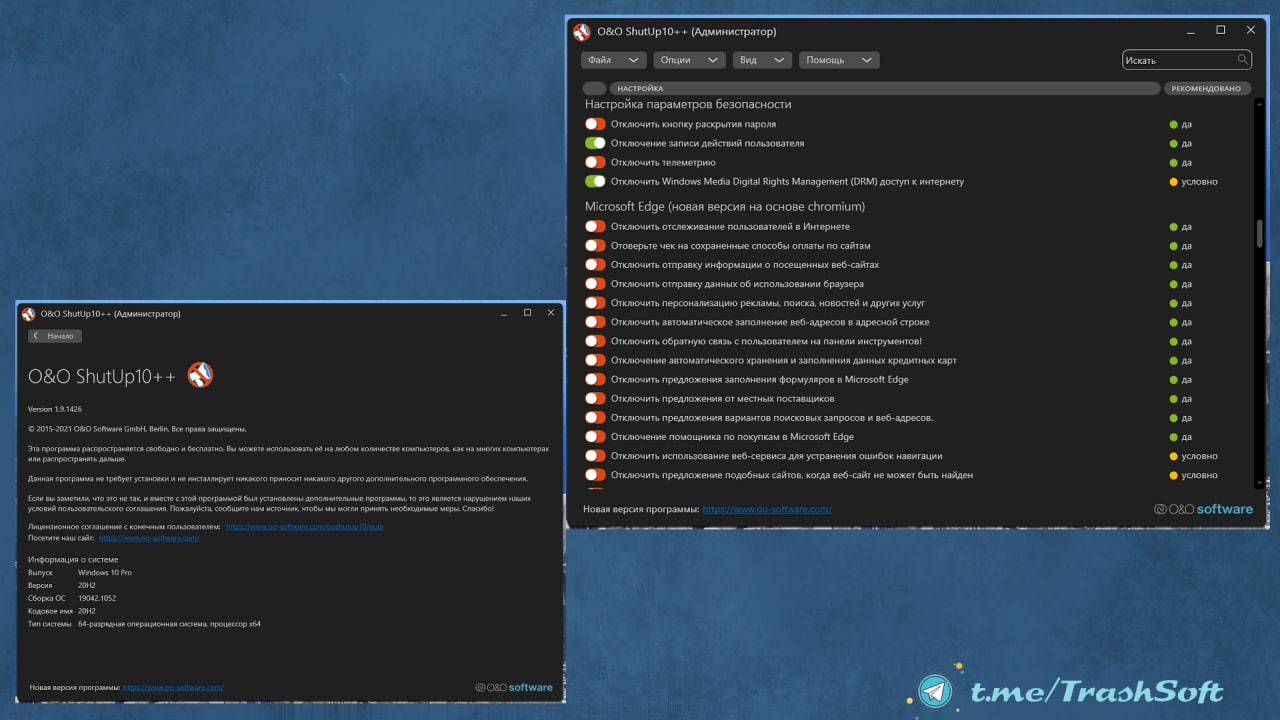Toggle switch for browser usage data sending
Viewport: 1280px width, 720px height.
(x=595, y=284)
